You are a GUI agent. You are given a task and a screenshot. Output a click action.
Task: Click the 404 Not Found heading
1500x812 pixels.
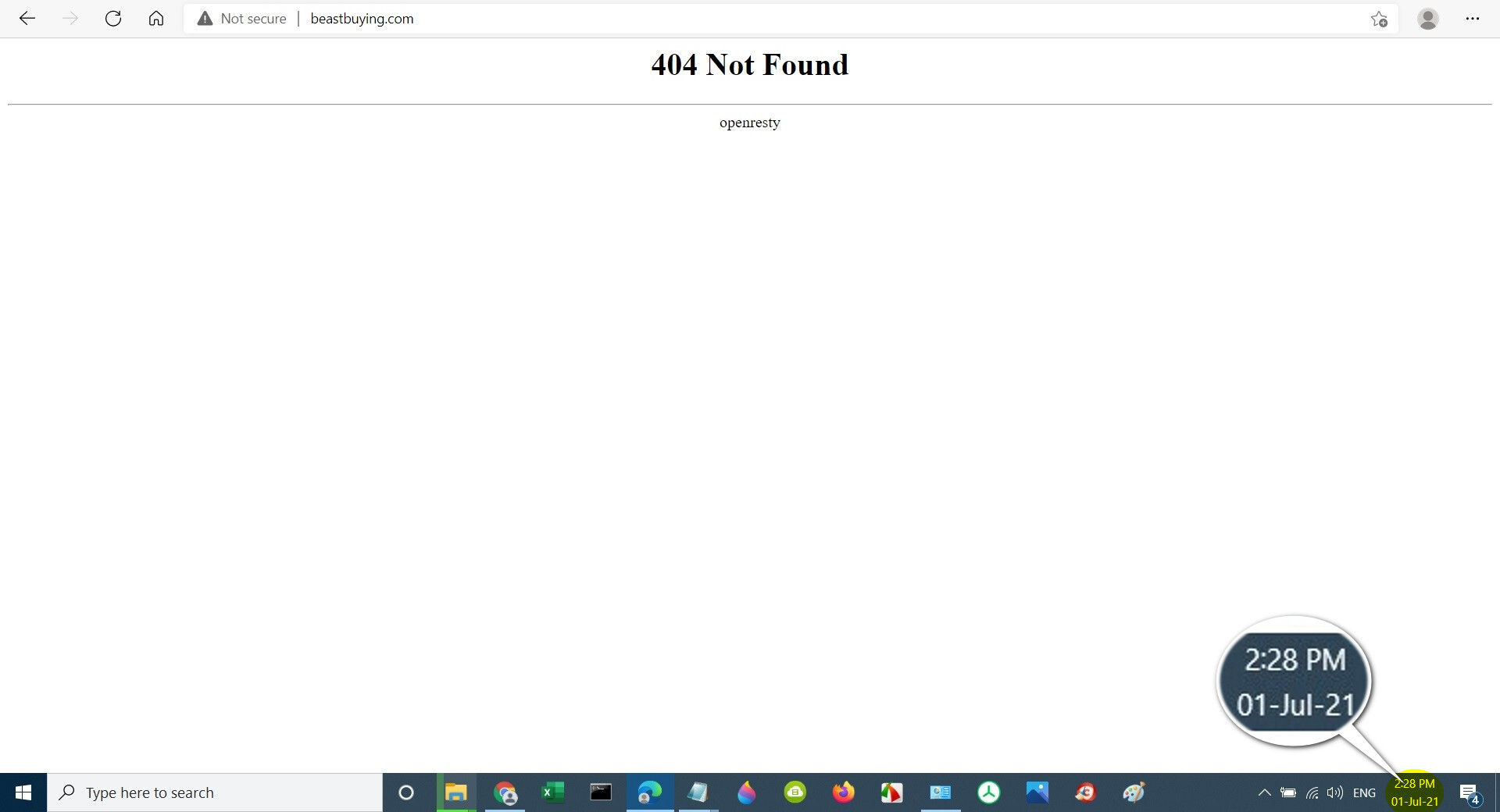click(x=750, y=65)
